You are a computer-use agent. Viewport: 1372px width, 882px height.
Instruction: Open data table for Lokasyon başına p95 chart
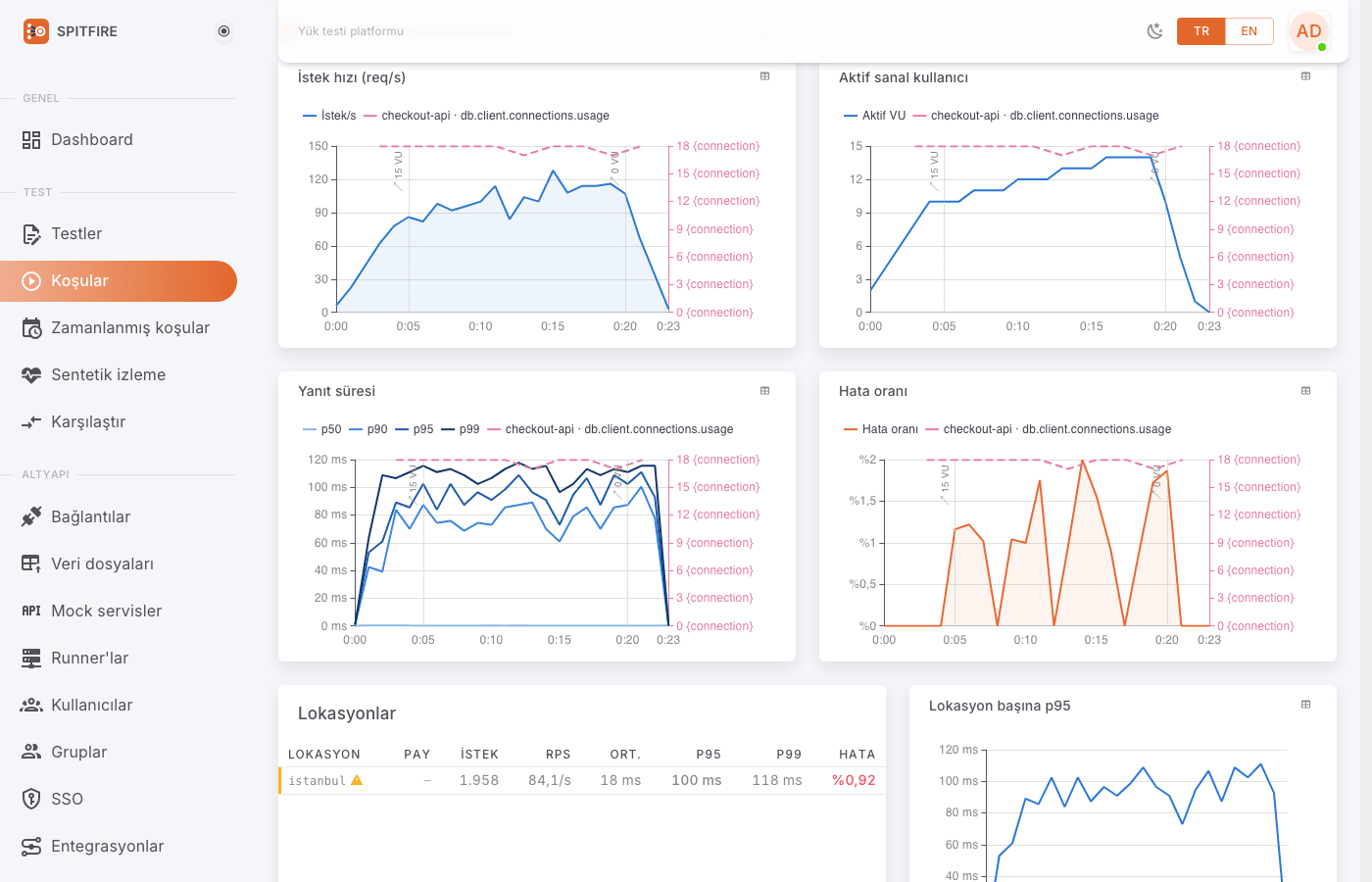[1306, 705]
